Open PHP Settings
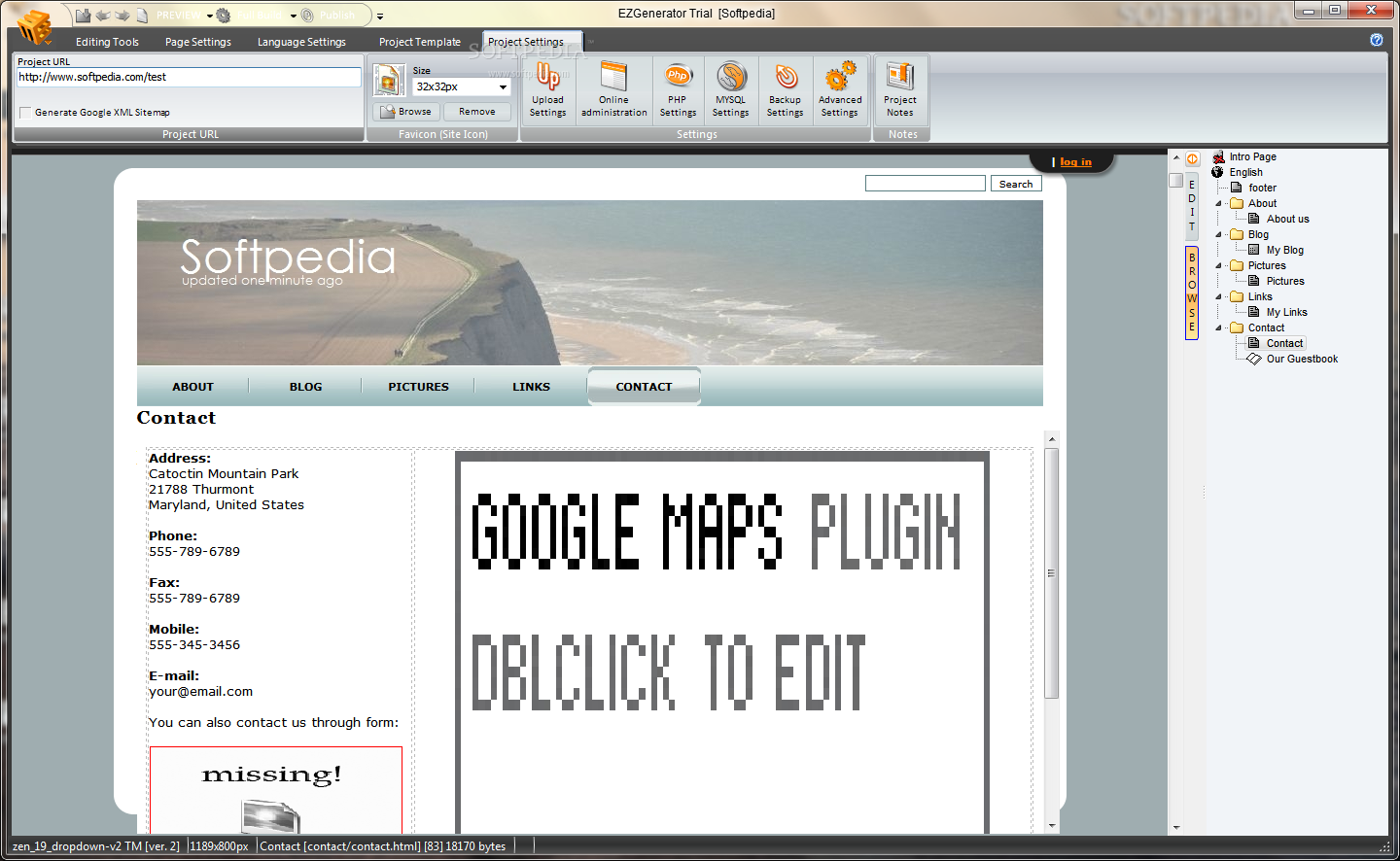This screenshot has height=861, width=1400. (x=678, y=89)
